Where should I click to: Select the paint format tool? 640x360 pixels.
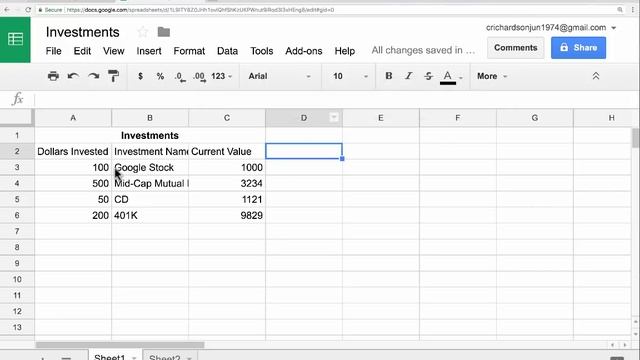[x=113, y=76]
